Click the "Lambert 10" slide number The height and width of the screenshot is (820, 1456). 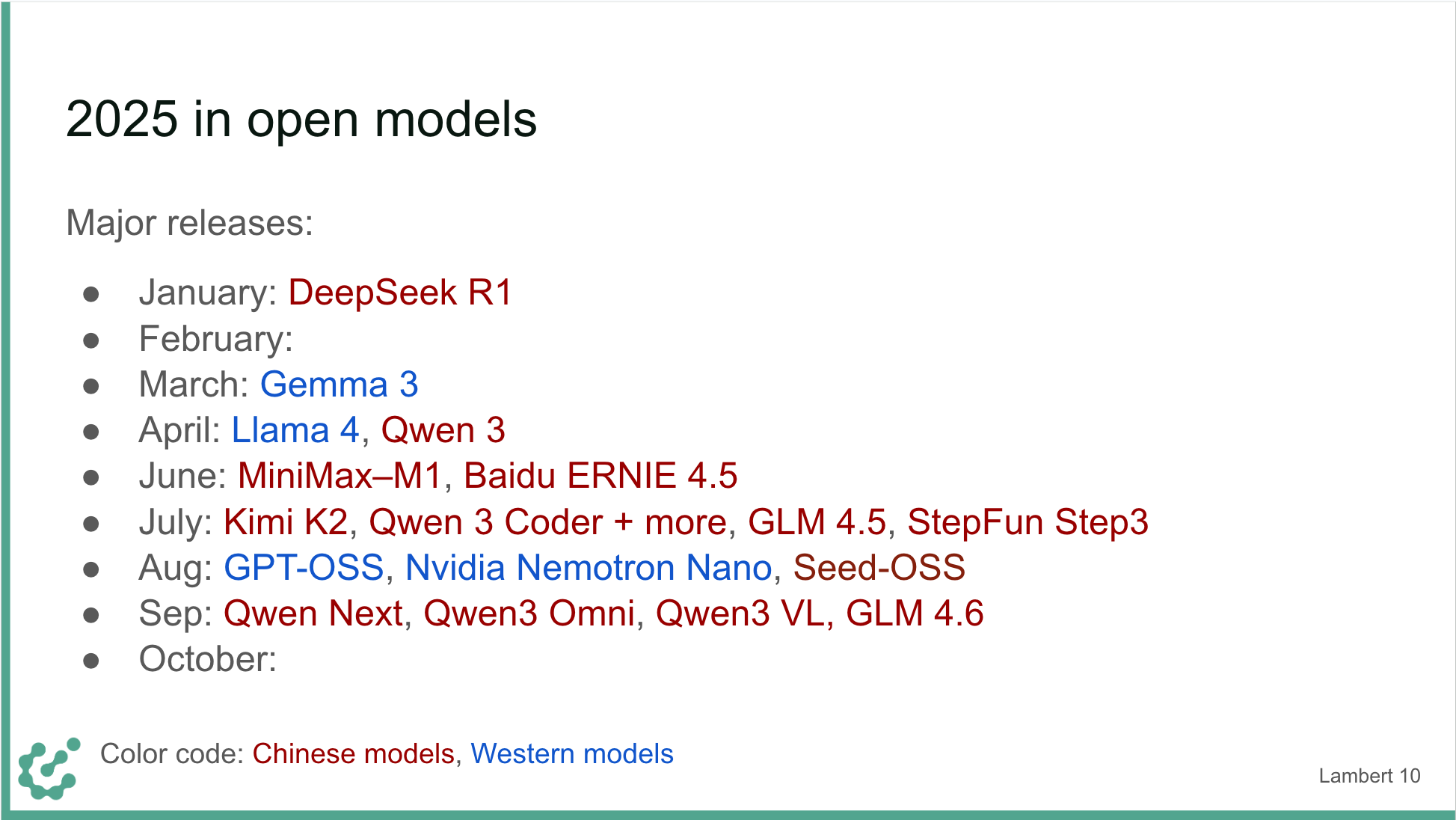[1369, 776]
